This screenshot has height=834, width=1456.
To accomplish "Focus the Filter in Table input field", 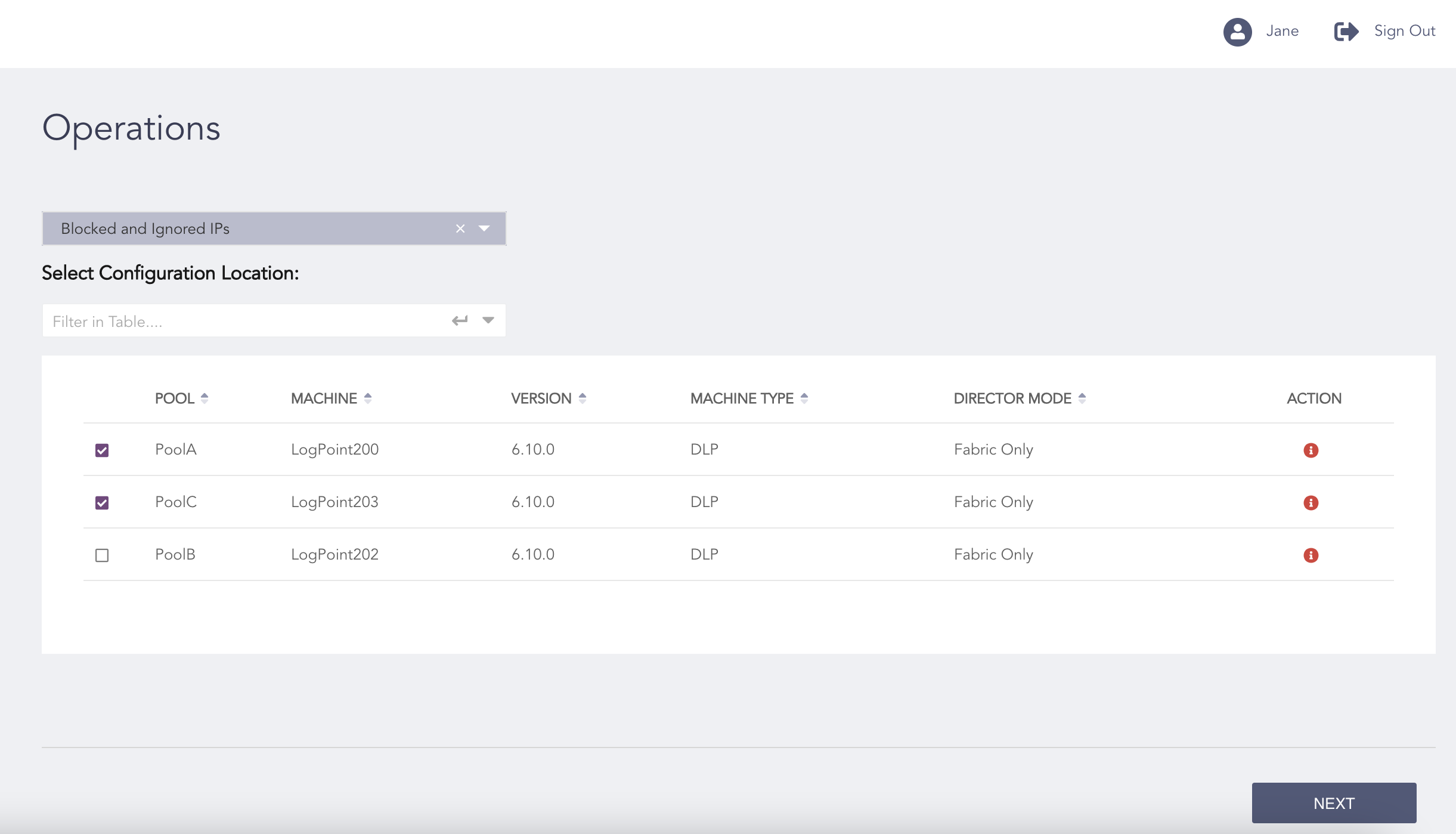I will click(x=244, y=322).
